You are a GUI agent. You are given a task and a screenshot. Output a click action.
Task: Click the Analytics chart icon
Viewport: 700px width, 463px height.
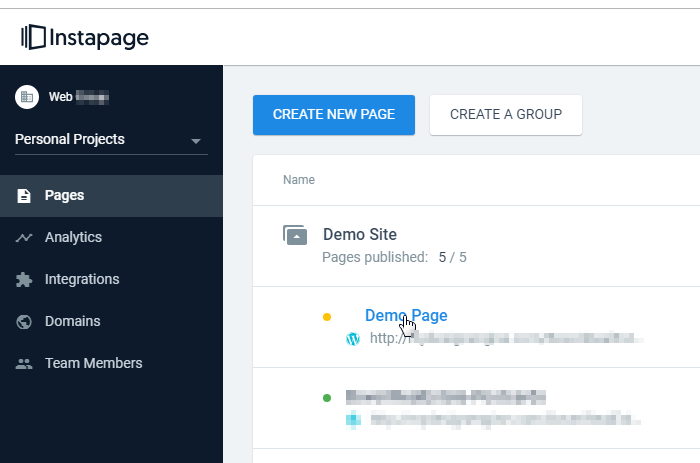[24, 238]
